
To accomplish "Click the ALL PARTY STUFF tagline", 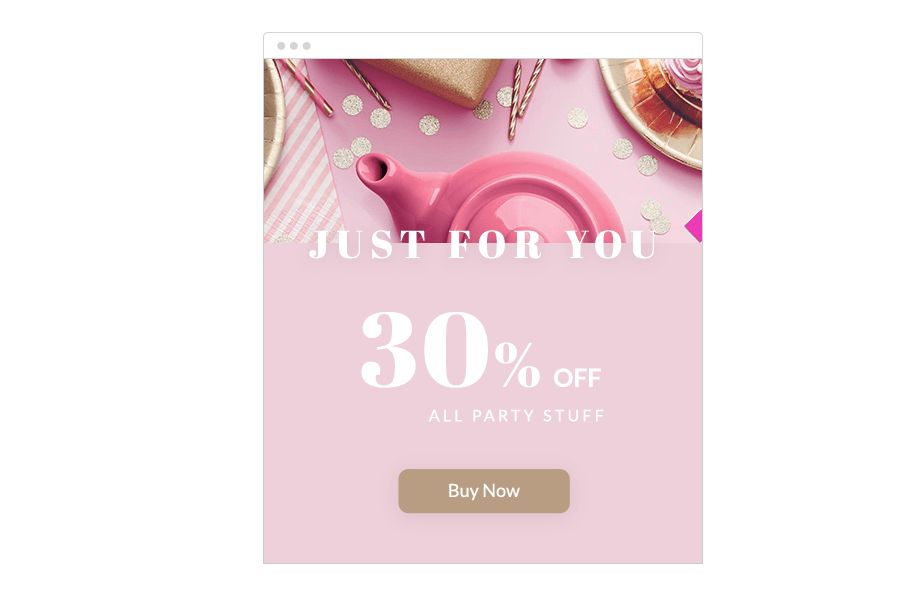I will (x=516, y=416).
